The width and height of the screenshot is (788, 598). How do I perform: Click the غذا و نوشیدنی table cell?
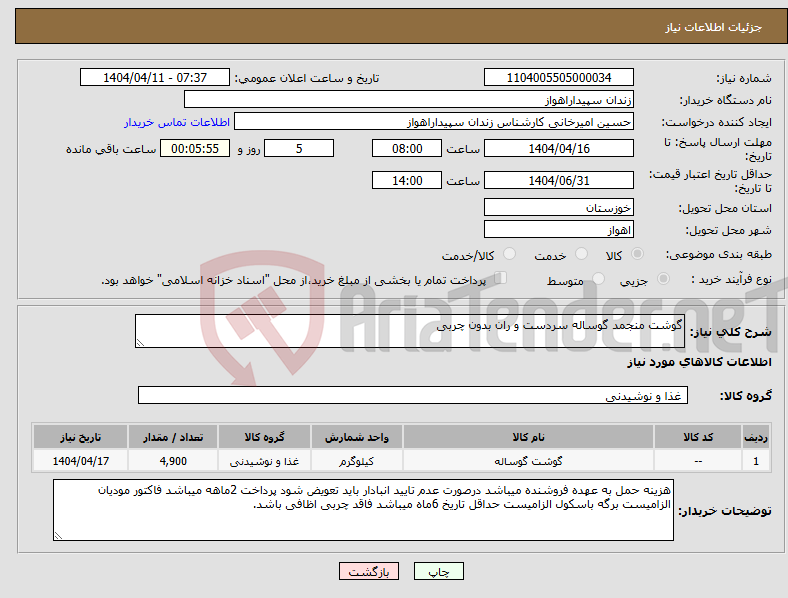click(264, 460)
